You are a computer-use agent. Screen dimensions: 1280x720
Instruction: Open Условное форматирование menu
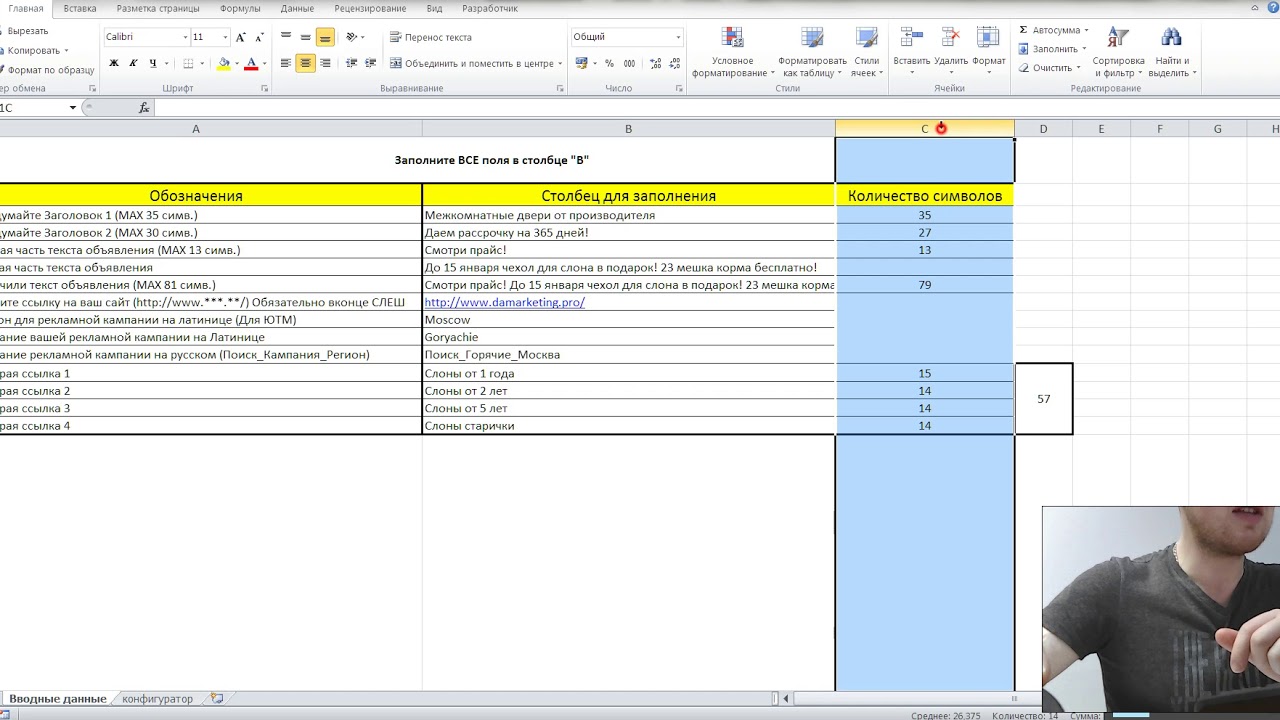coord(732,52)
